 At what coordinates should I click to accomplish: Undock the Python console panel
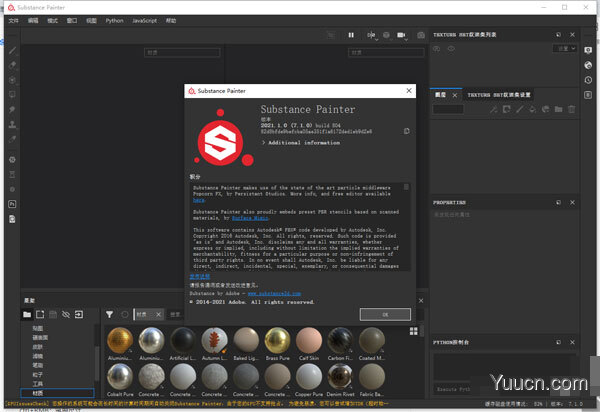[558, 342]
